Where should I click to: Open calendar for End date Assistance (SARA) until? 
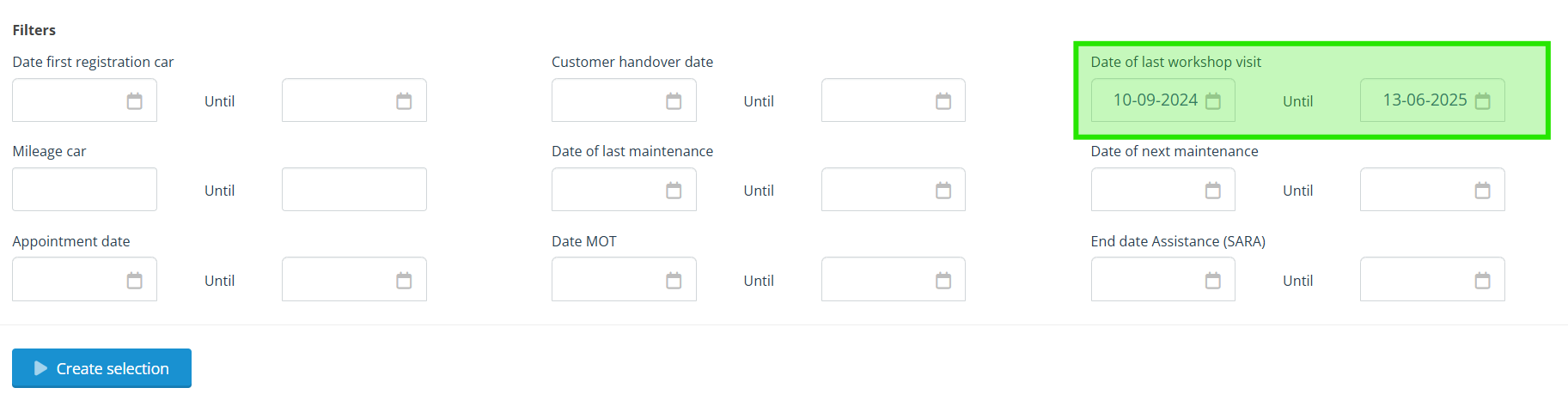coord(1483,281)
